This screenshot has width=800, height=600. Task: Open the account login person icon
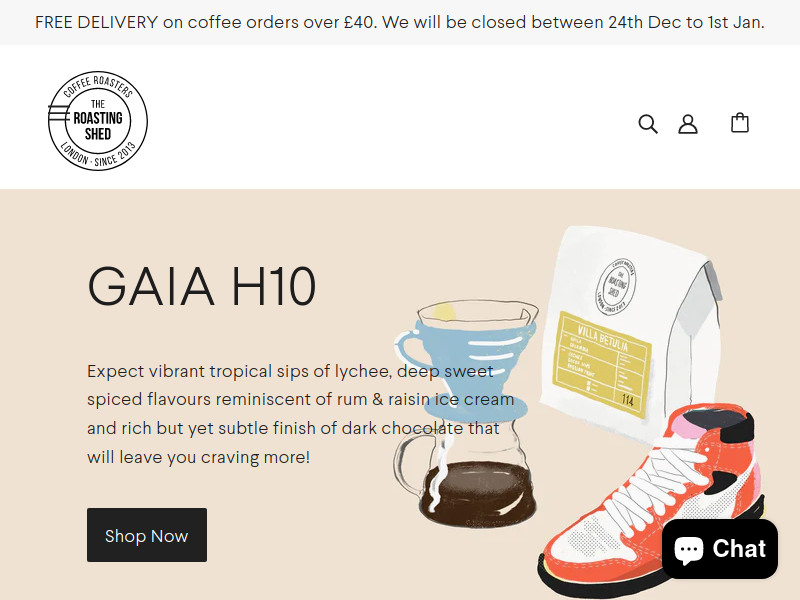click(x=688, y=124)
